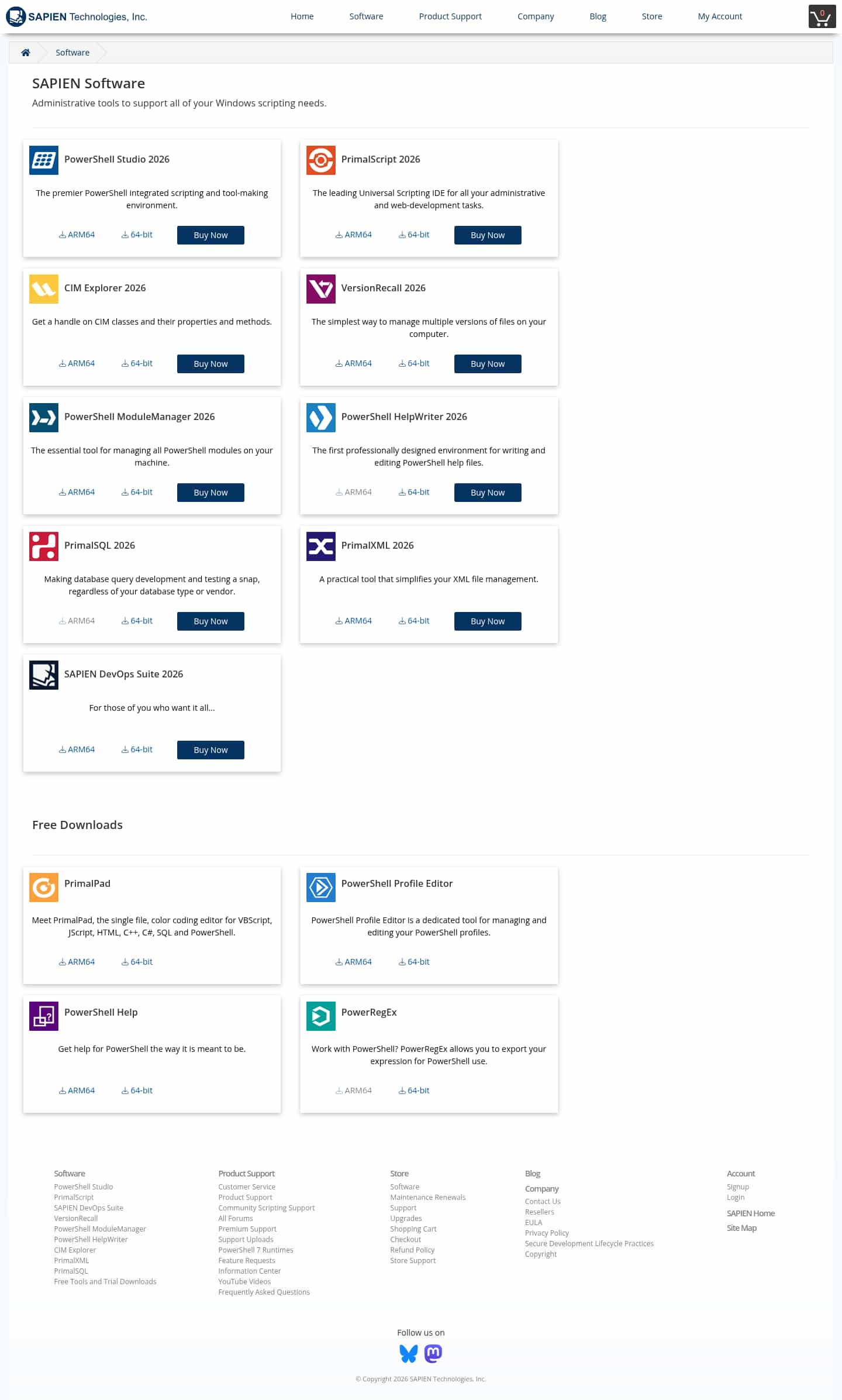Open the Store menu item
The image size is (842, 1400).
[x=652, y=16]
